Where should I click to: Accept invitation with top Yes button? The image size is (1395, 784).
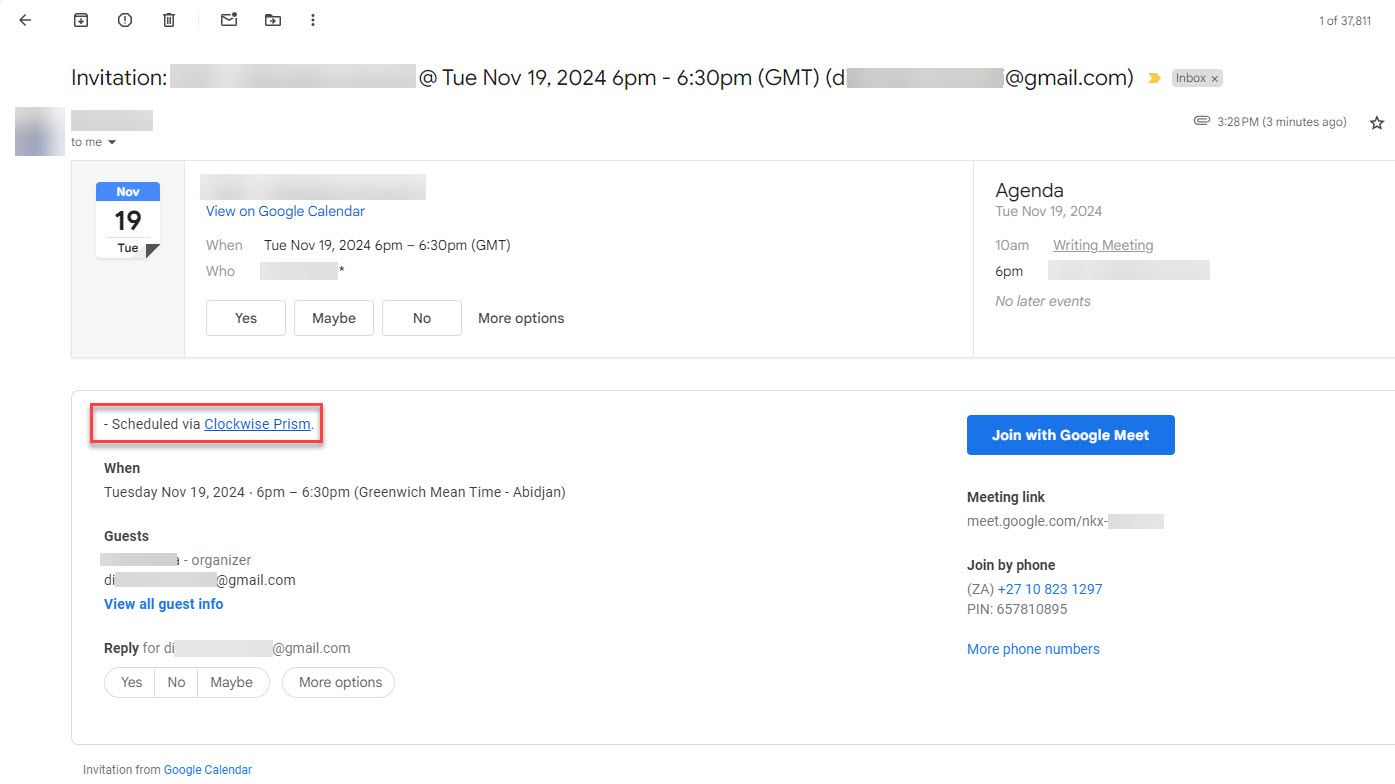246,318
